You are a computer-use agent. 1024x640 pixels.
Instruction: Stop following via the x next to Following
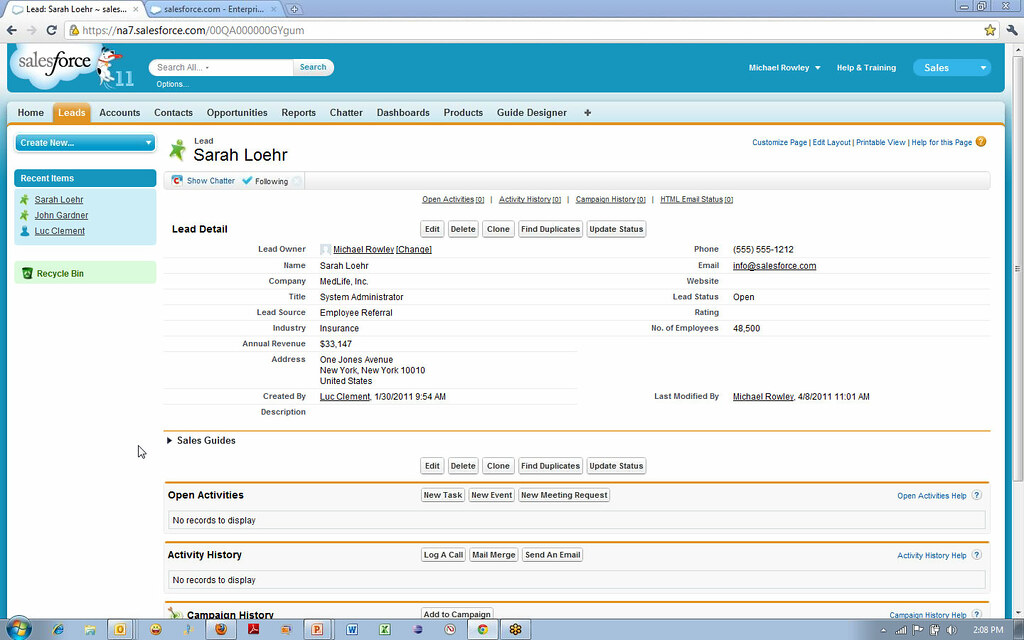point(297,182)
